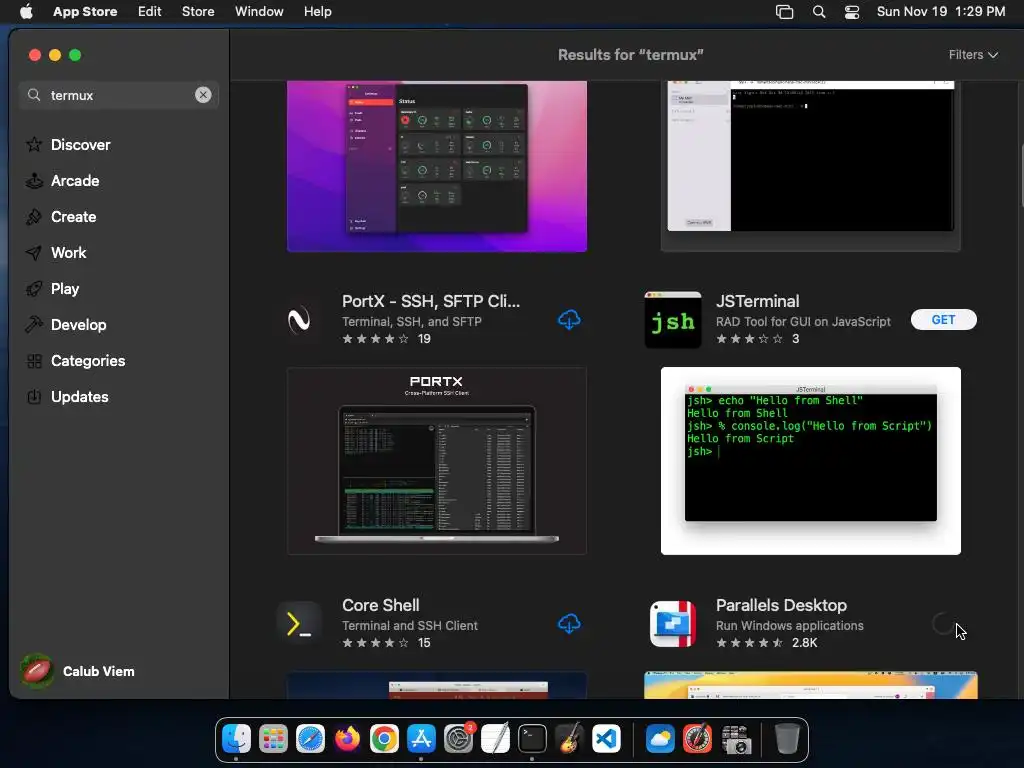Open the Store menu
The image size is (1024, 768).
[x=198, y=11]
